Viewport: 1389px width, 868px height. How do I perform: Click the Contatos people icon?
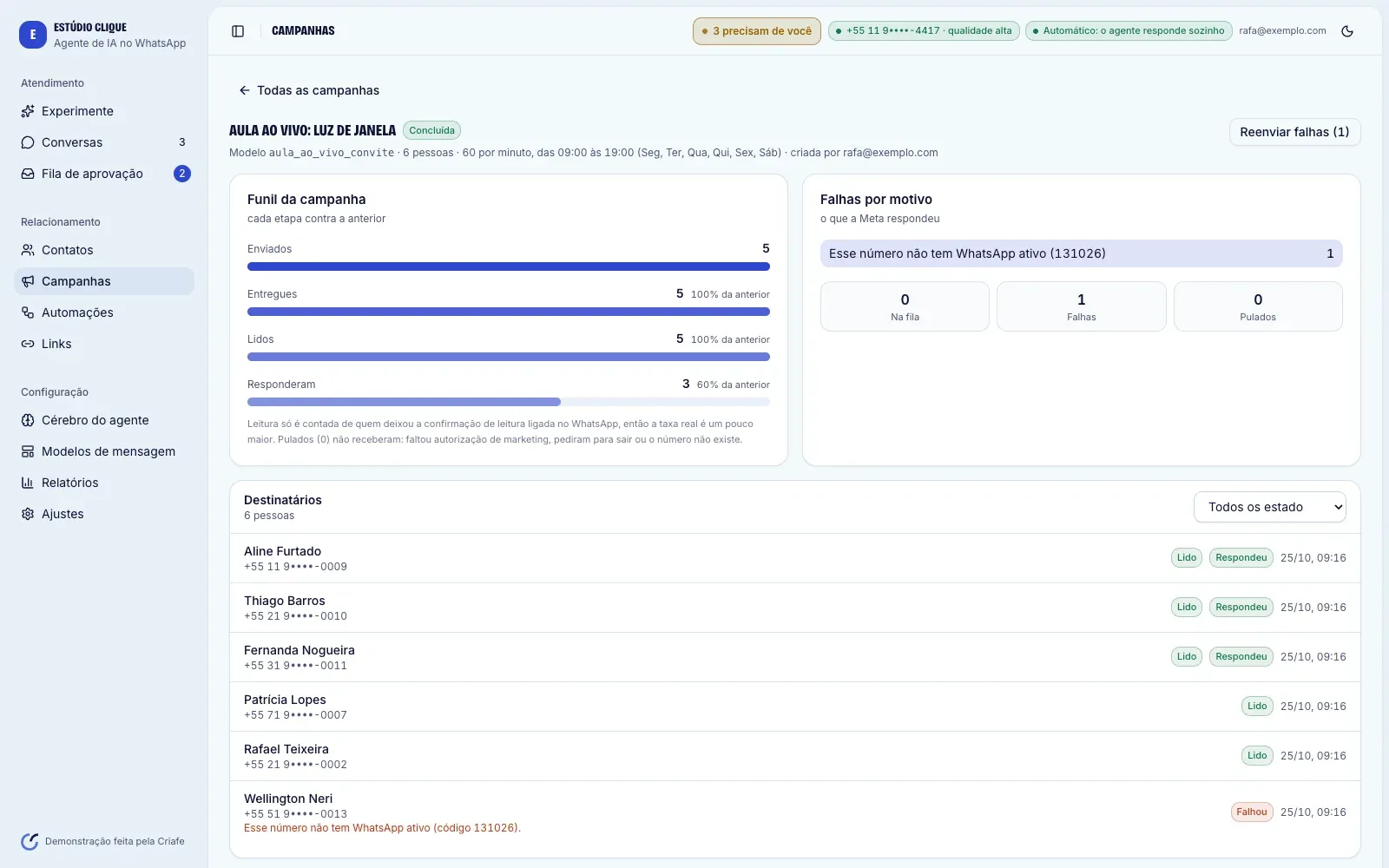point(28,250)
